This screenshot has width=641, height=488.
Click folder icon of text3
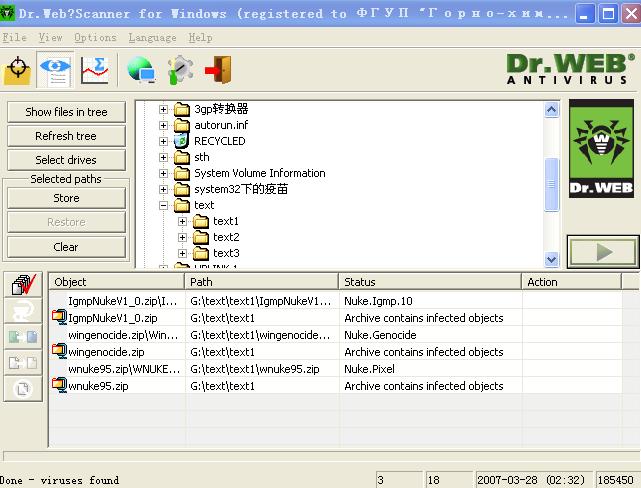coord(201,253)
